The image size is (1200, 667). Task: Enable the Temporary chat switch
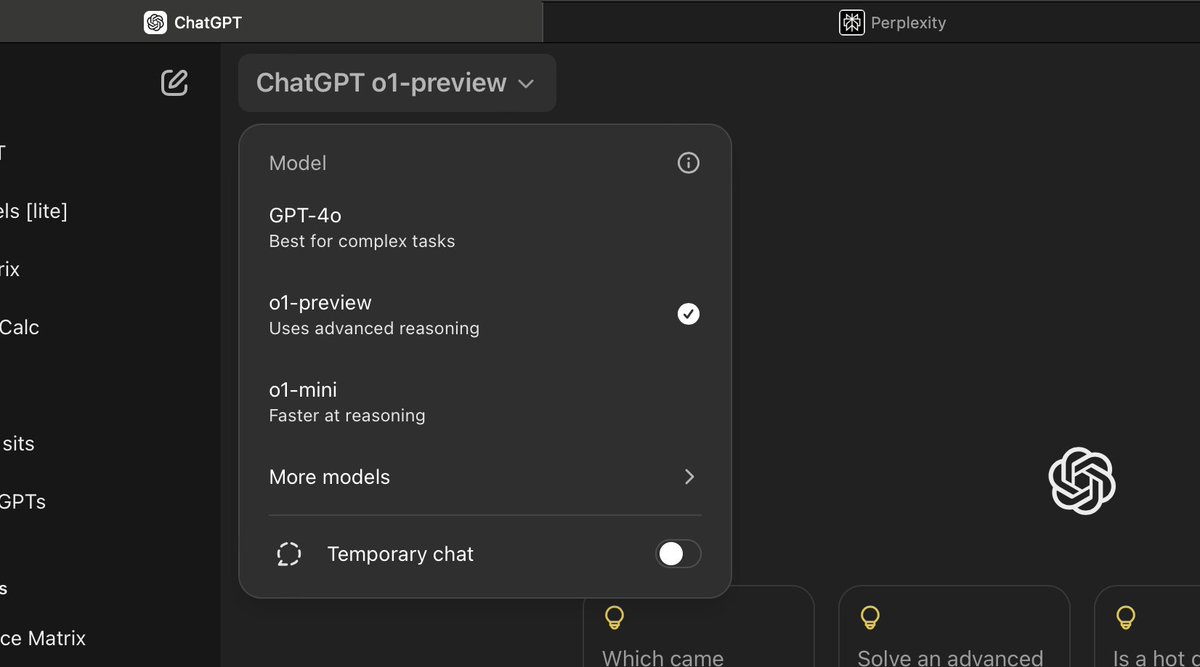click(x=678, y=554)
